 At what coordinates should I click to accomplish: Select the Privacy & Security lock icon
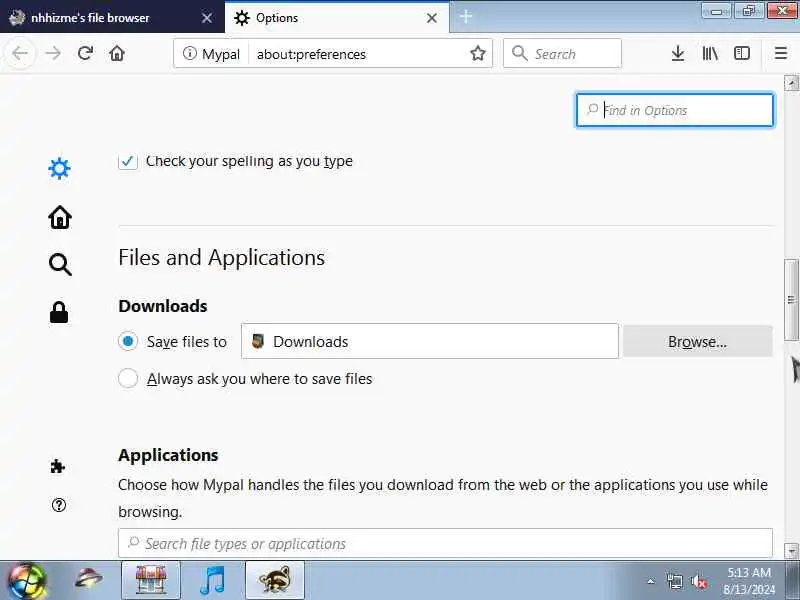point(59,312)
